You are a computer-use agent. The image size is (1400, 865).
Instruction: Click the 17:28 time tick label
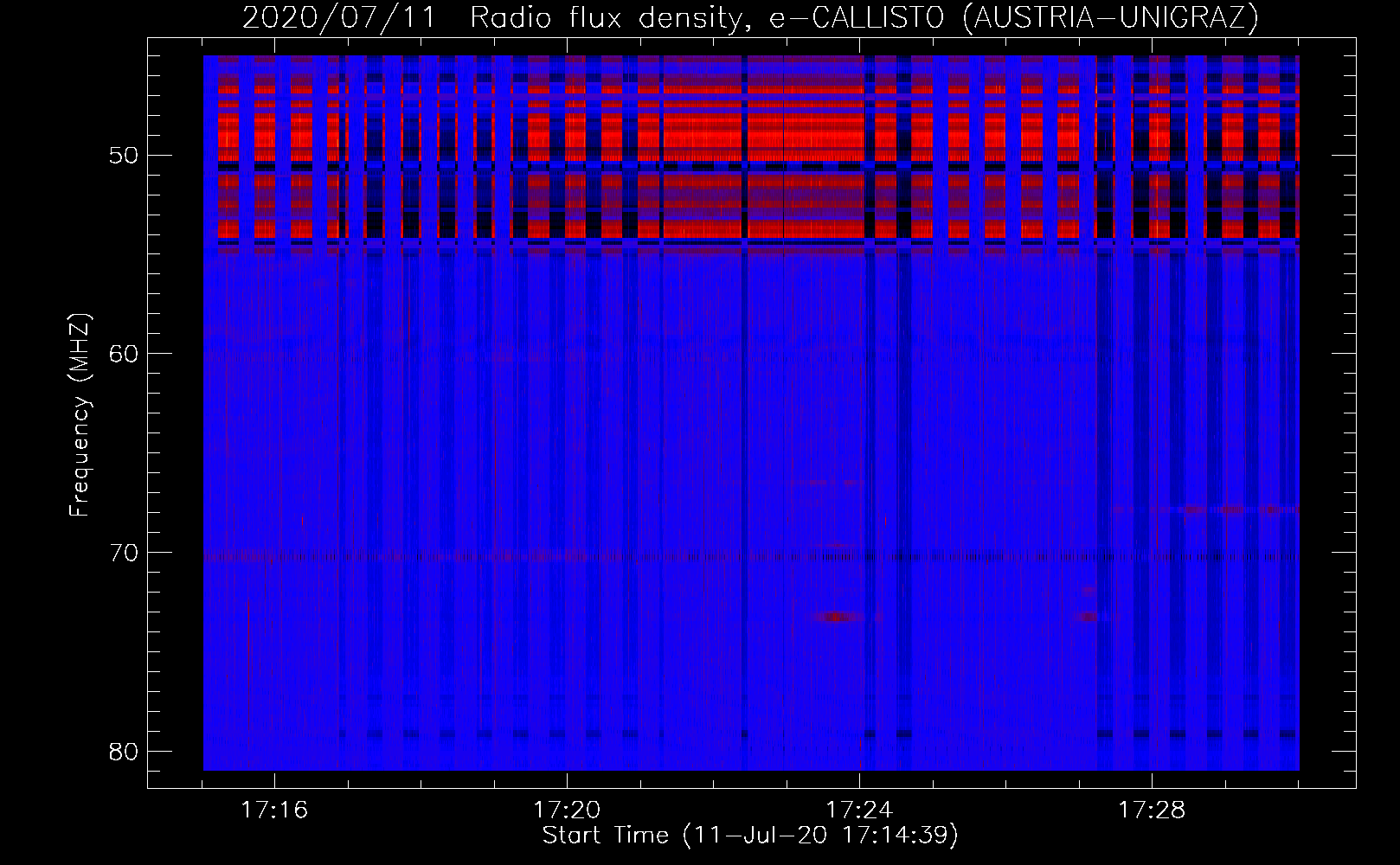click(1152, 811)
